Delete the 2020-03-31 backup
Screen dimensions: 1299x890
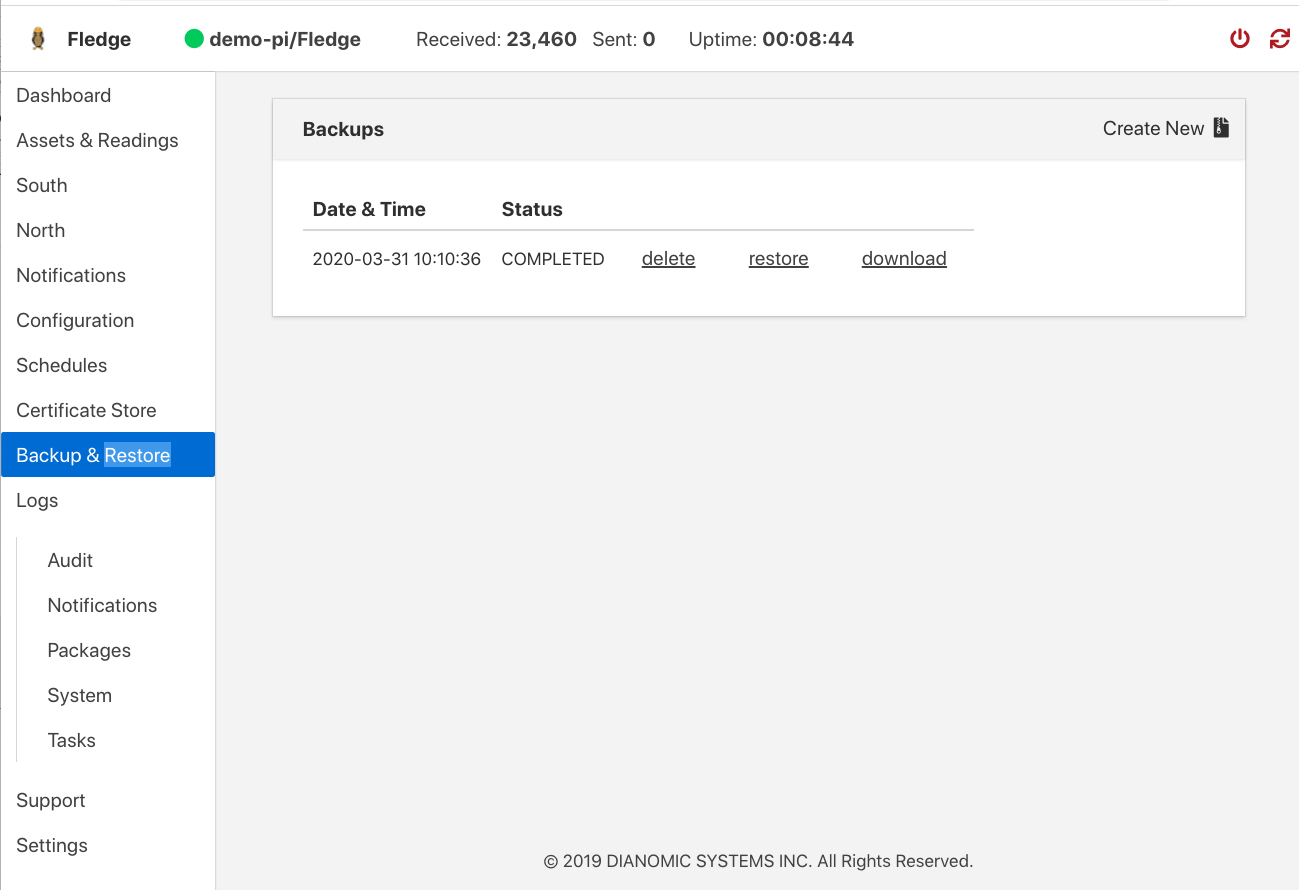click(x=668, y=259)
